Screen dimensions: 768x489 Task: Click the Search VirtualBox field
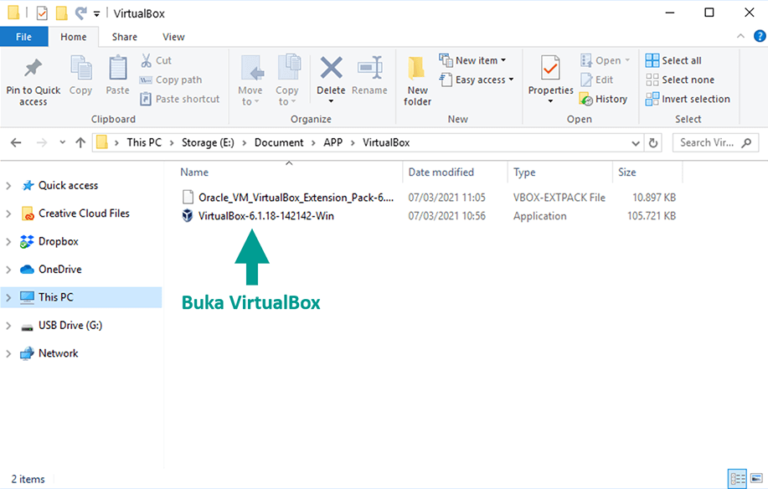click(x=715, y=143)
